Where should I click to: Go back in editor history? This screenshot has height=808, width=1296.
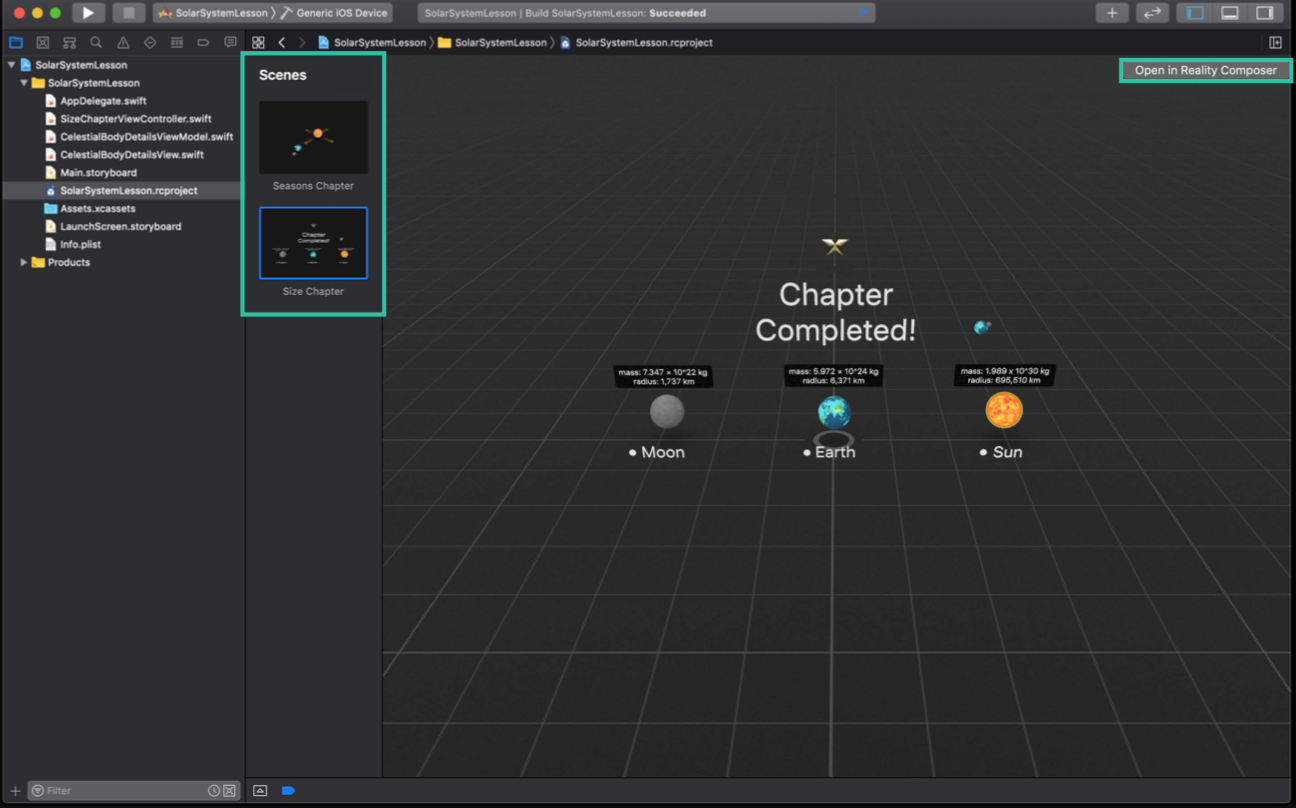click(282, 43)
